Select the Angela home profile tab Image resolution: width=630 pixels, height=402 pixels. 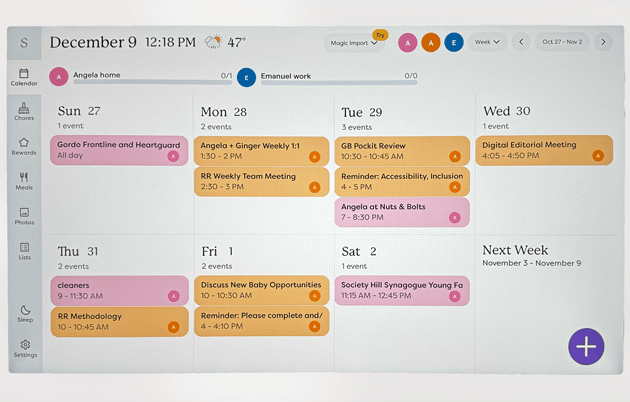pos(96,75)
